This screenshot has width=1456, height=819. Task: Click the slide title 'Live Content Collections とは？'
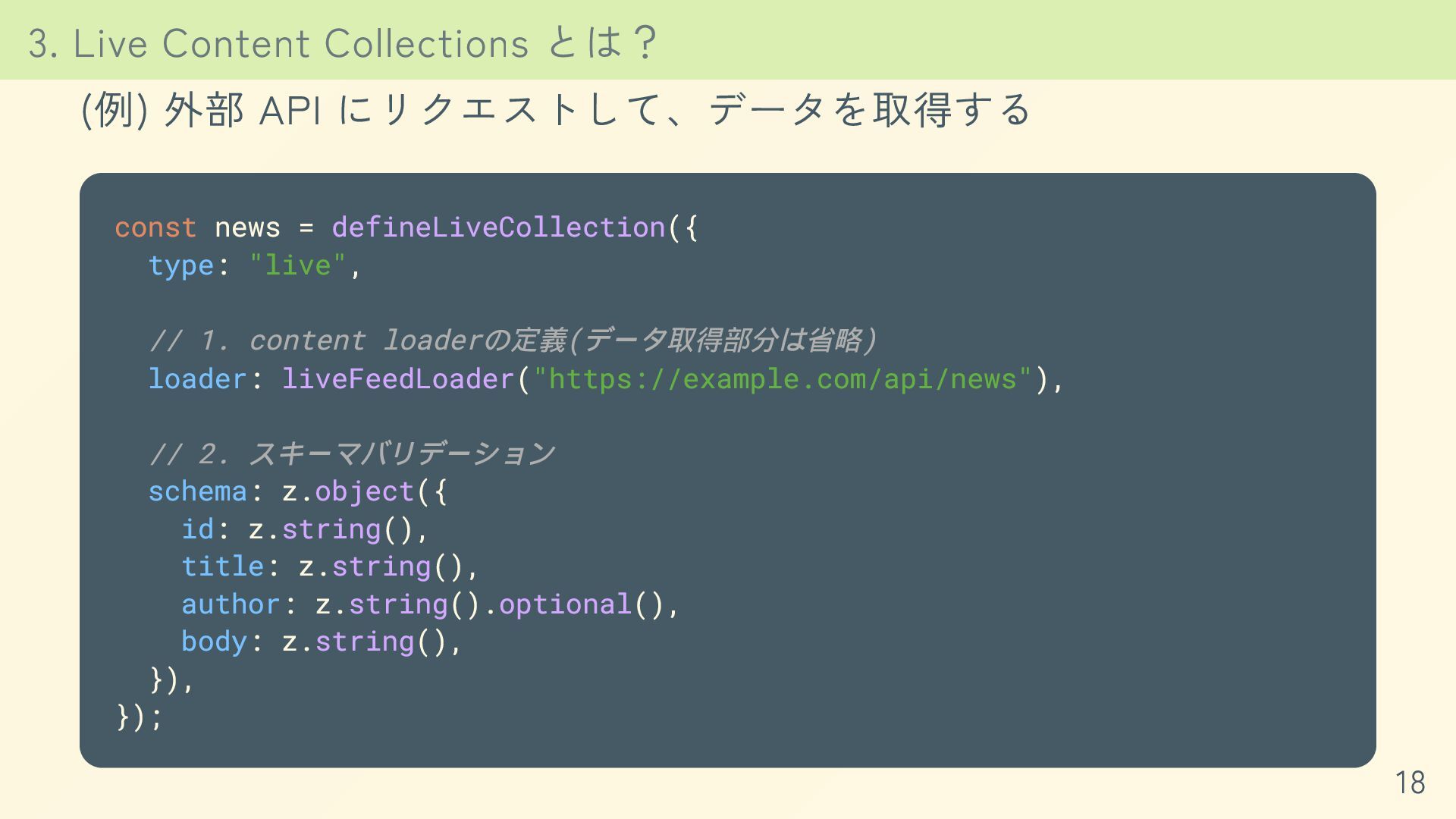pyautogui.click(x=343, y=43)
